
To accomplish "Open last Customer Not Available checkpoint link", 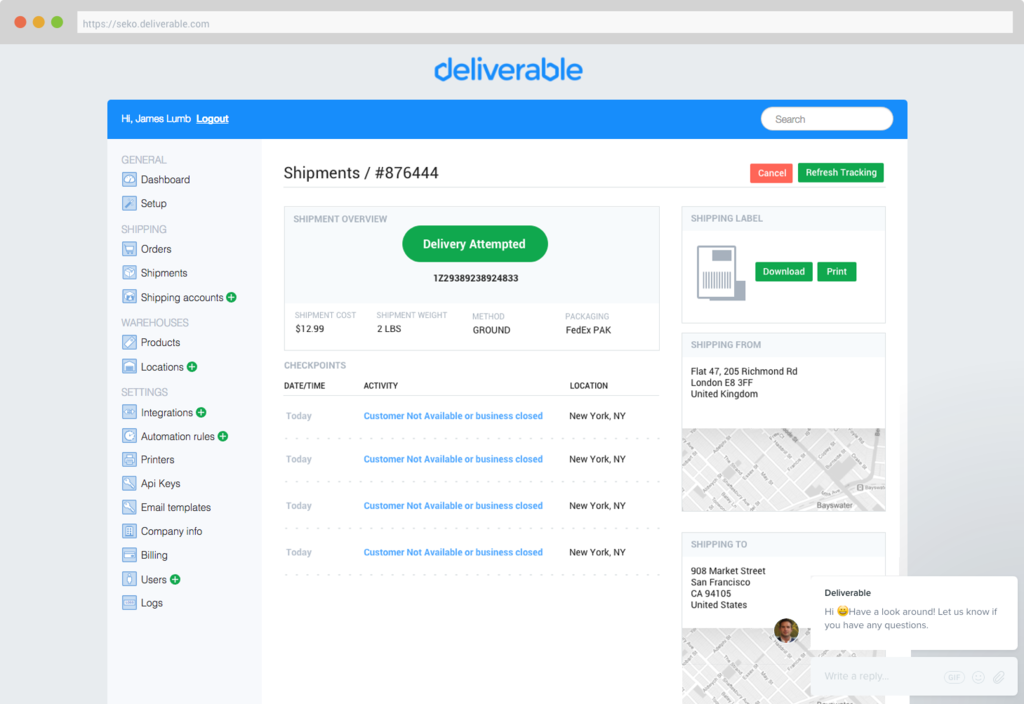I will (x=453, y=552).
